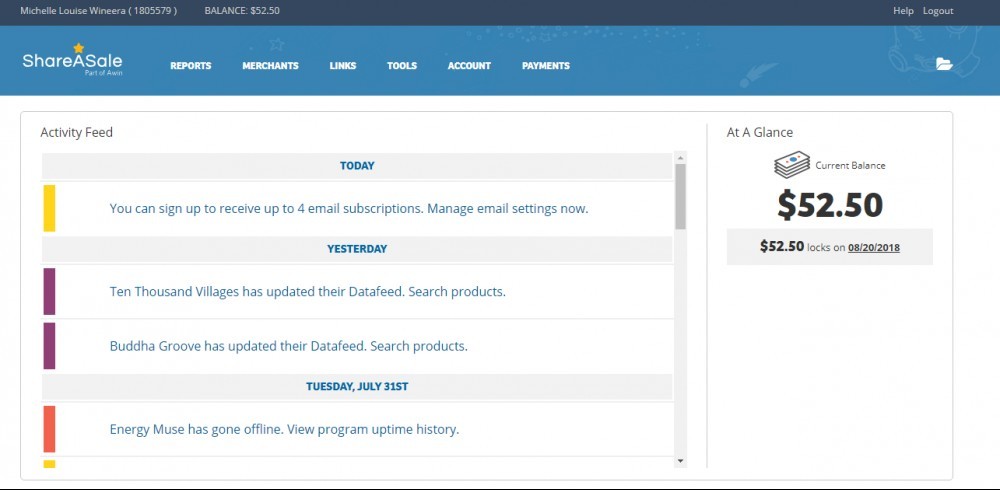Open the folder icon in the header
The height and width of the screenshot is (490, 1000).
944,64
